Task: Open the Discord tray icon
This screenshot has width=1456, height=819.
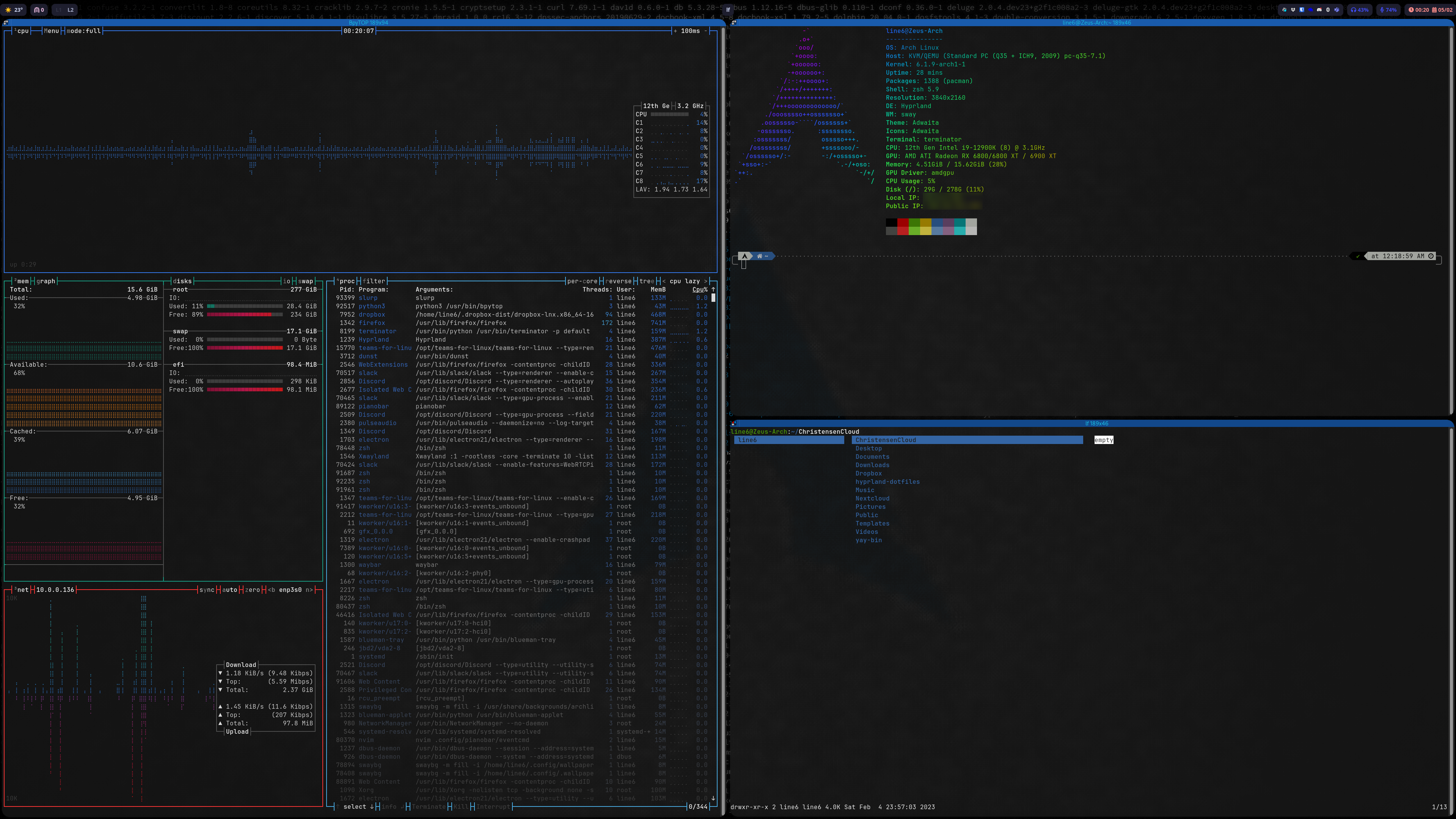Action: (x=1319, y=10)
